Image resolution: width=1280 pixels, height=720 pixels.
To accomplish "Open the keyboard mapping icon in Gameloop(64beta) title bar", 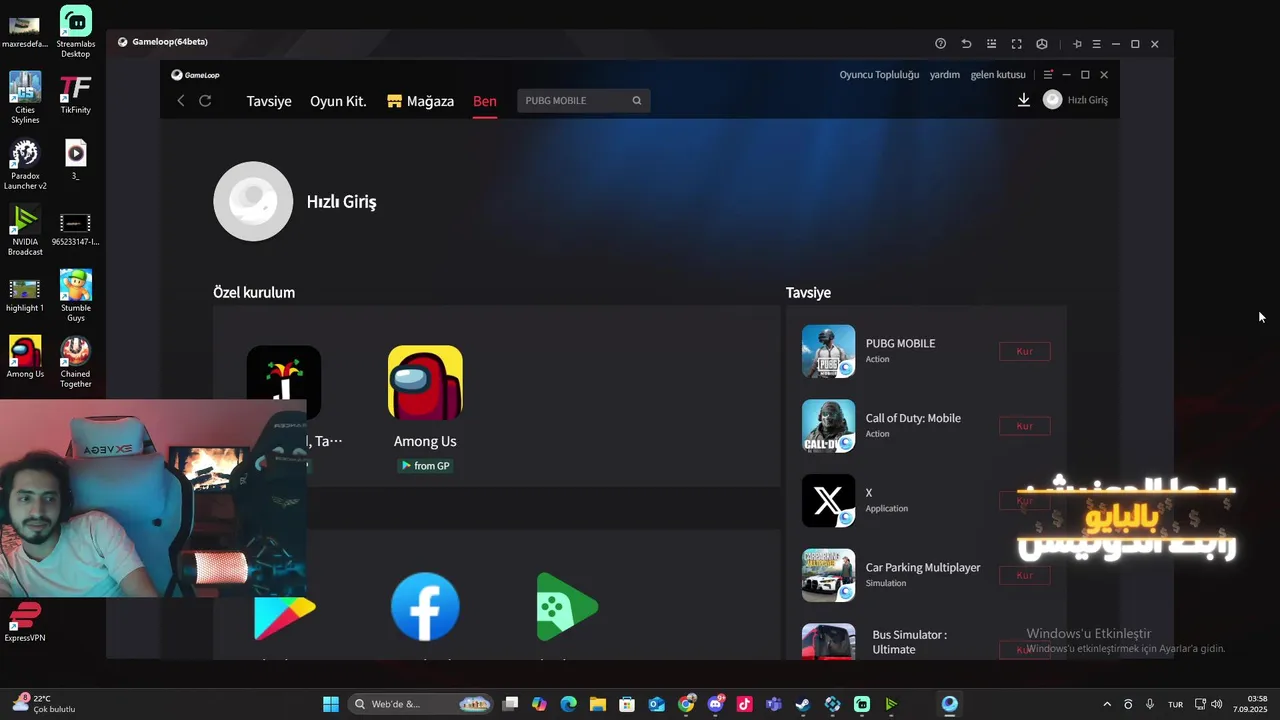I will 991,44.
